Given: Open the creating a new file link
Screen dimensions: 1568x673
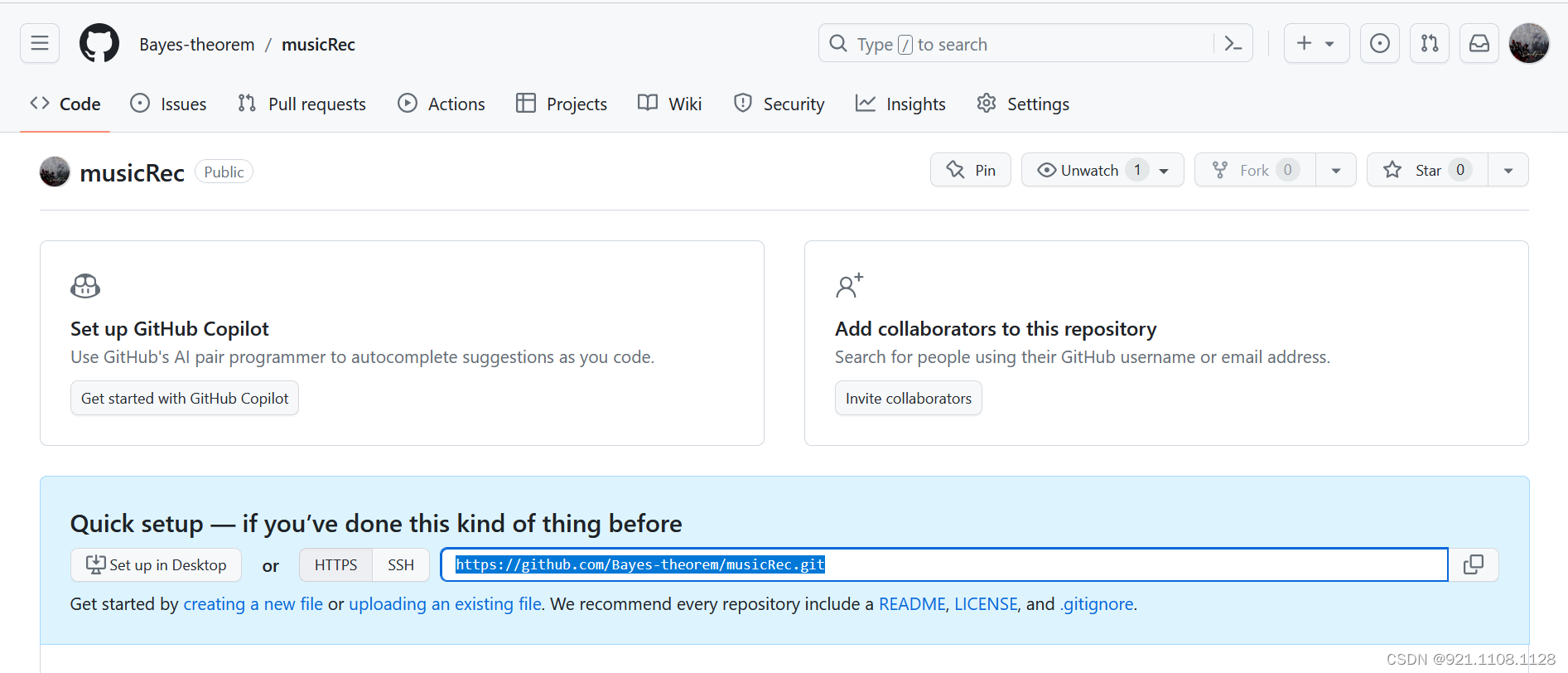Looking at the screenshot, I should coord(253,603).
